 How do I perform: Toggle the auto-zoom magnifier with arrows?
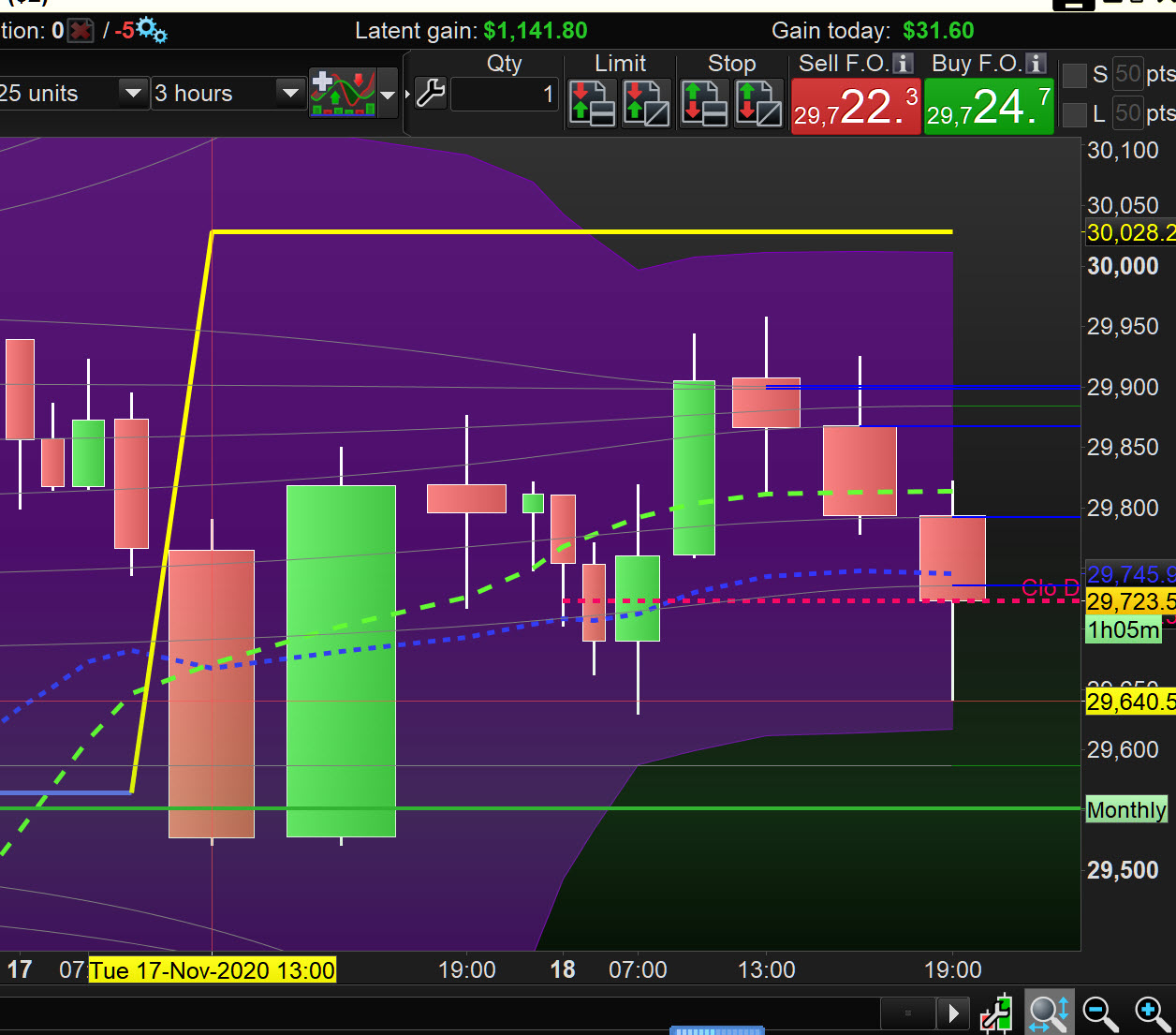1049,1013
